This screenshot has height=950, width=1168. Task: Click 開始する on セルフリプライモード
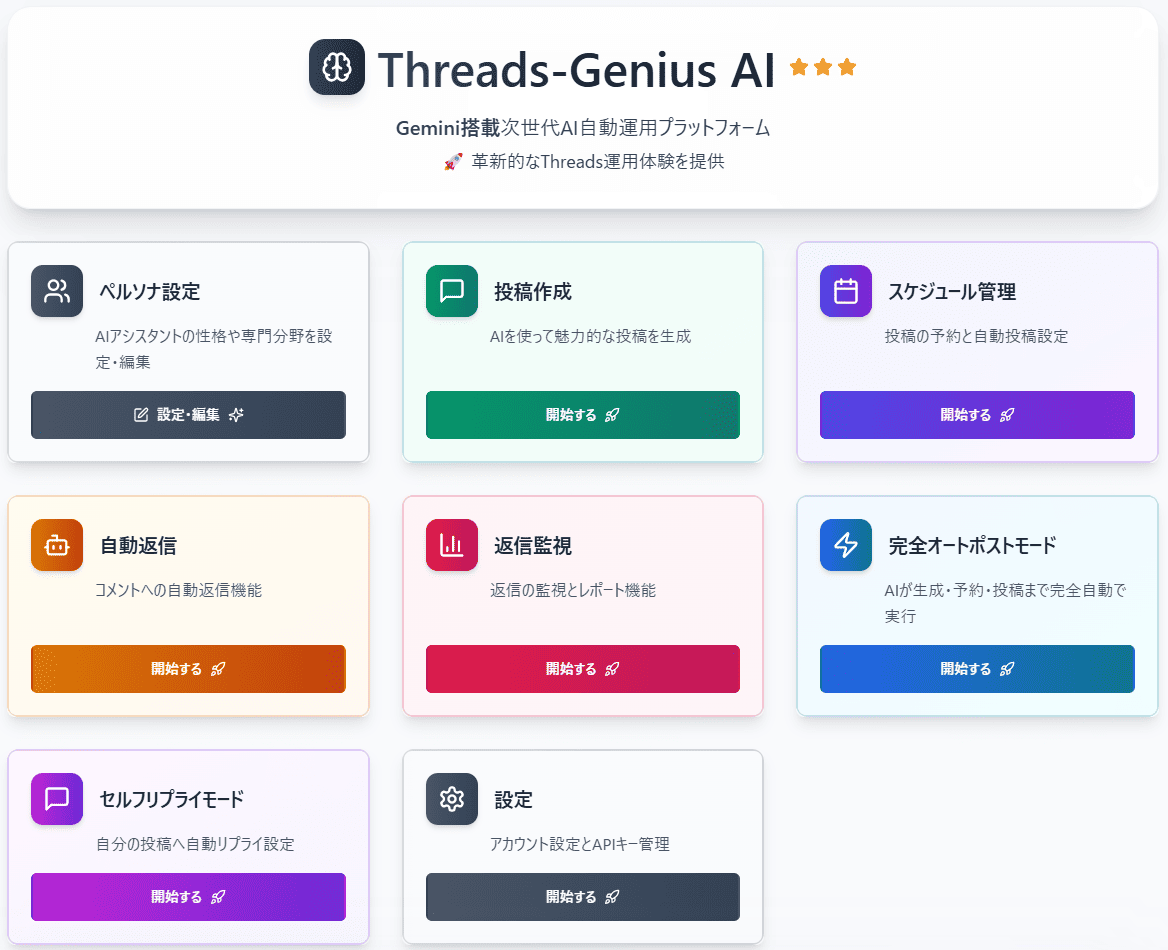point(188,897)
